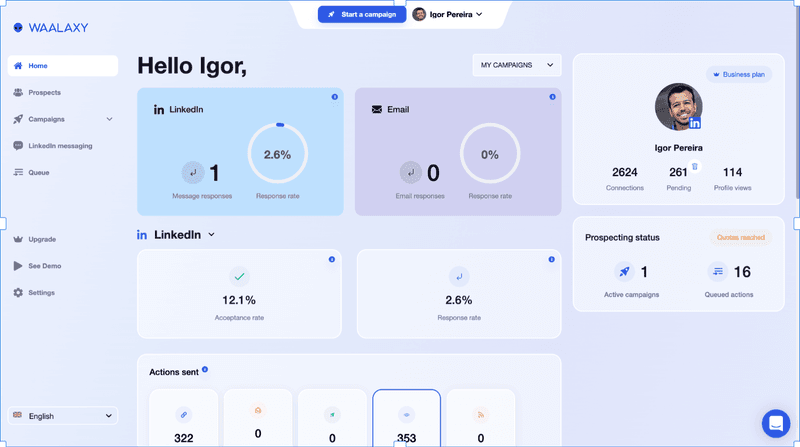Click the trash icon next to Pending
Screen dimensions: 800x447
click(694, 166)
